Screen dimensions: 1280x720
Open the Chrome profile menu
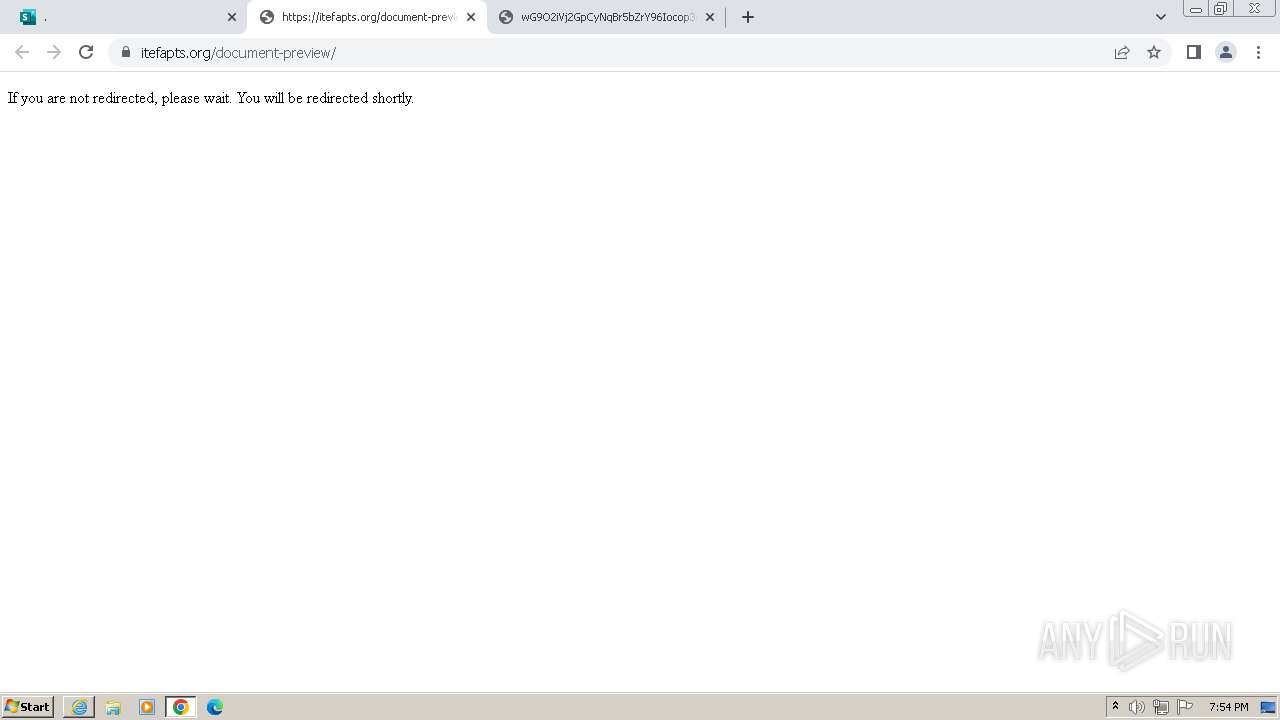tap(1226, 52)
